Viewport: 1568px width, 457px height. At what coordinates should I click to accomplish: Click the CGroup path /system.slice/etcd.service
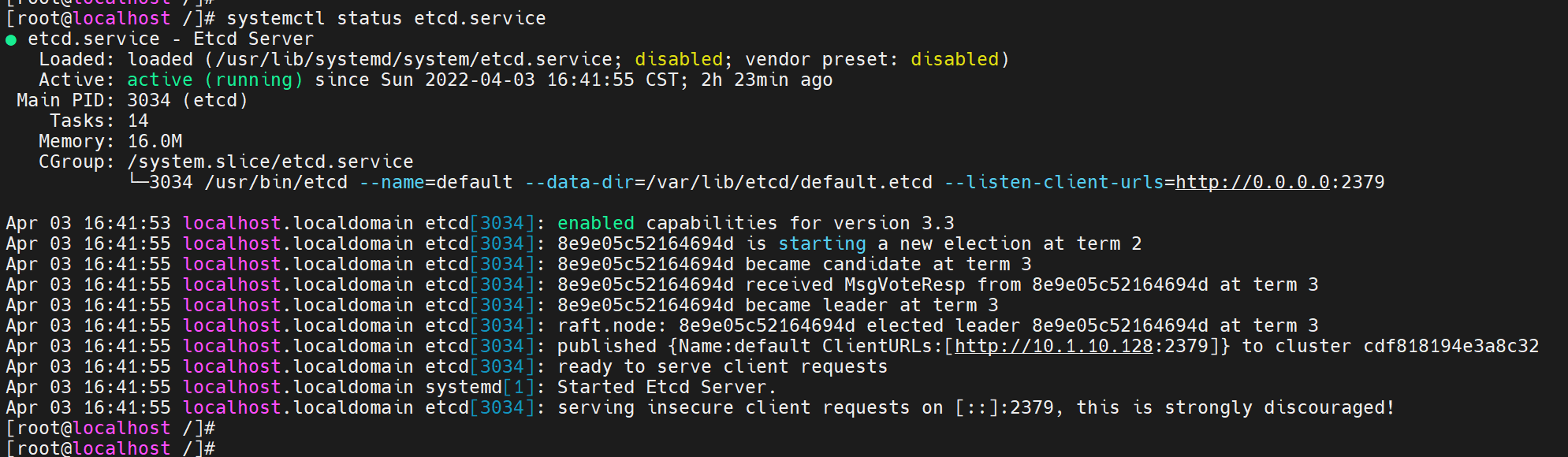click(270, 162)
